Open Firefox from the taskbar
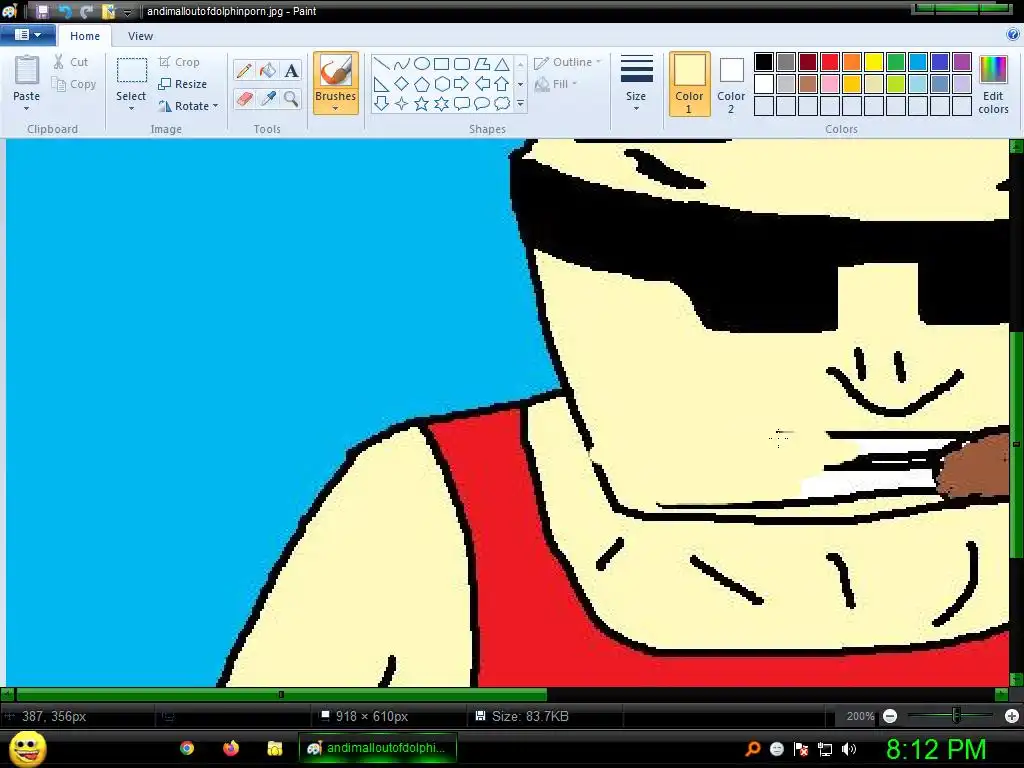Image resolution: width=1024 pixels, height=768 pixels. (x=231, y=748)
